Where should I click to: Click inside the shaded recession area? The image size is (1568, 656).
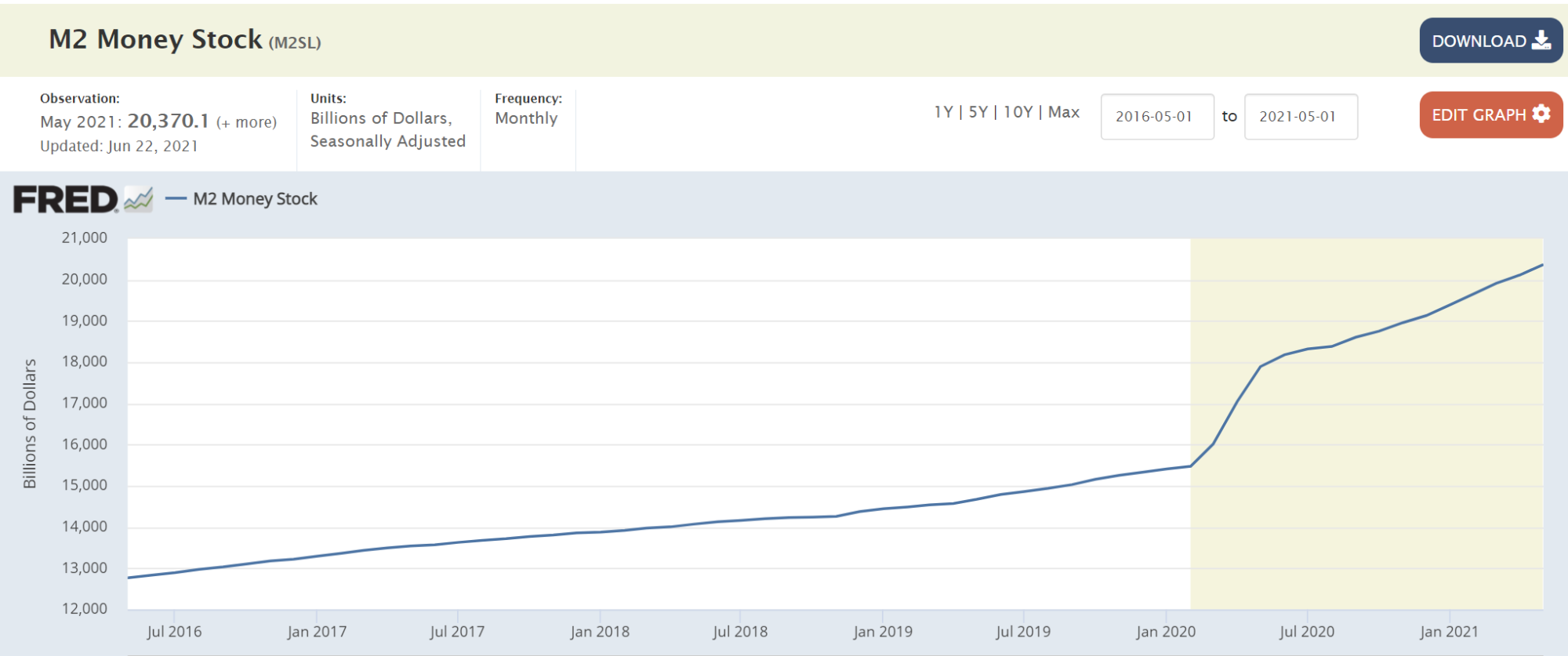[1364, 486]
